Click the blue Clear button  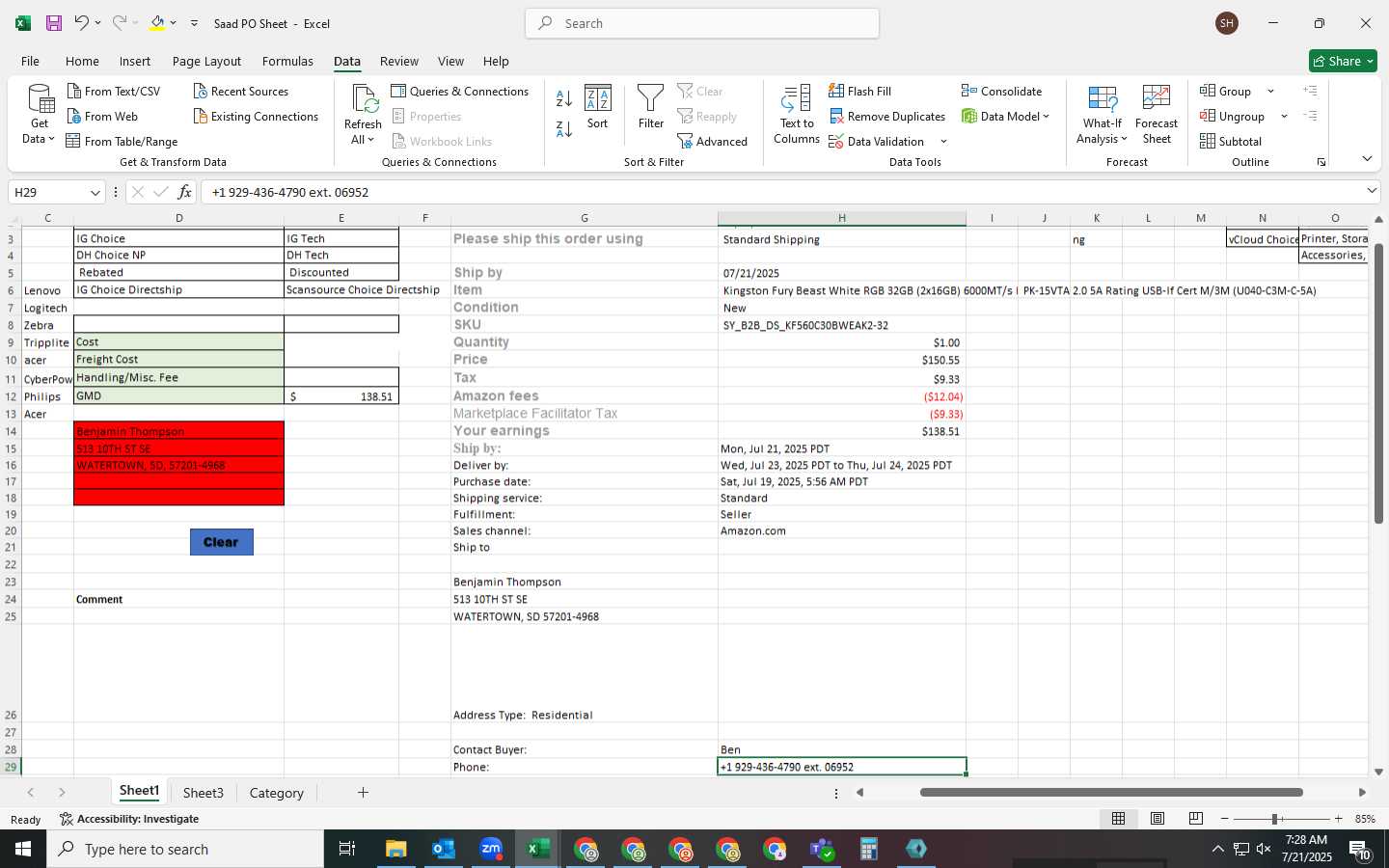[x=221, y=542]
